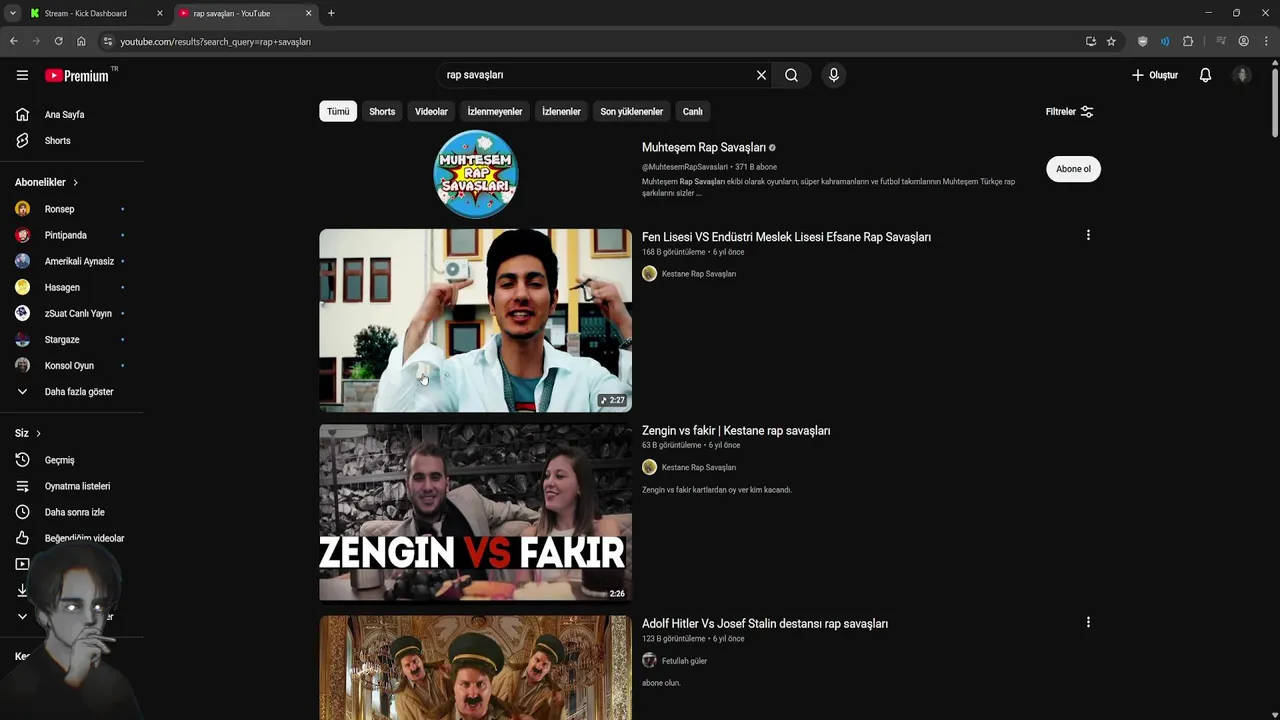Click the Shorts icon in sidebar
The height and width of the screenshot is (720, 1280).
(x=22, y=140)
